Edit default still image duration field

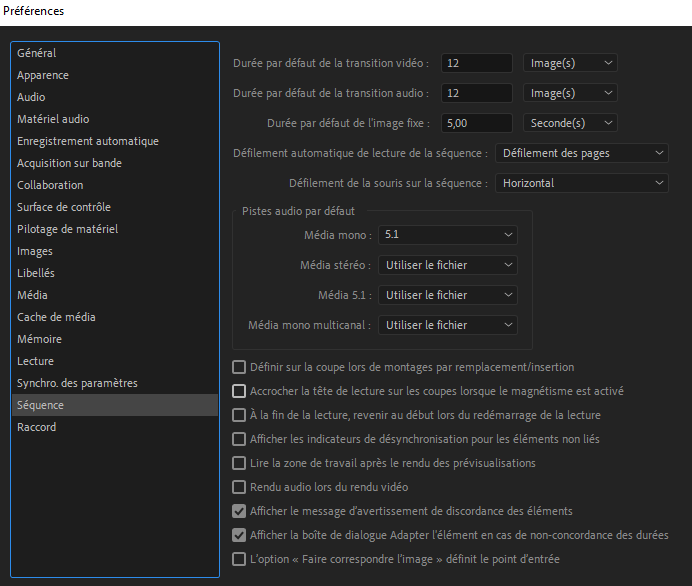pyautogui.click(x=477, y=123)
